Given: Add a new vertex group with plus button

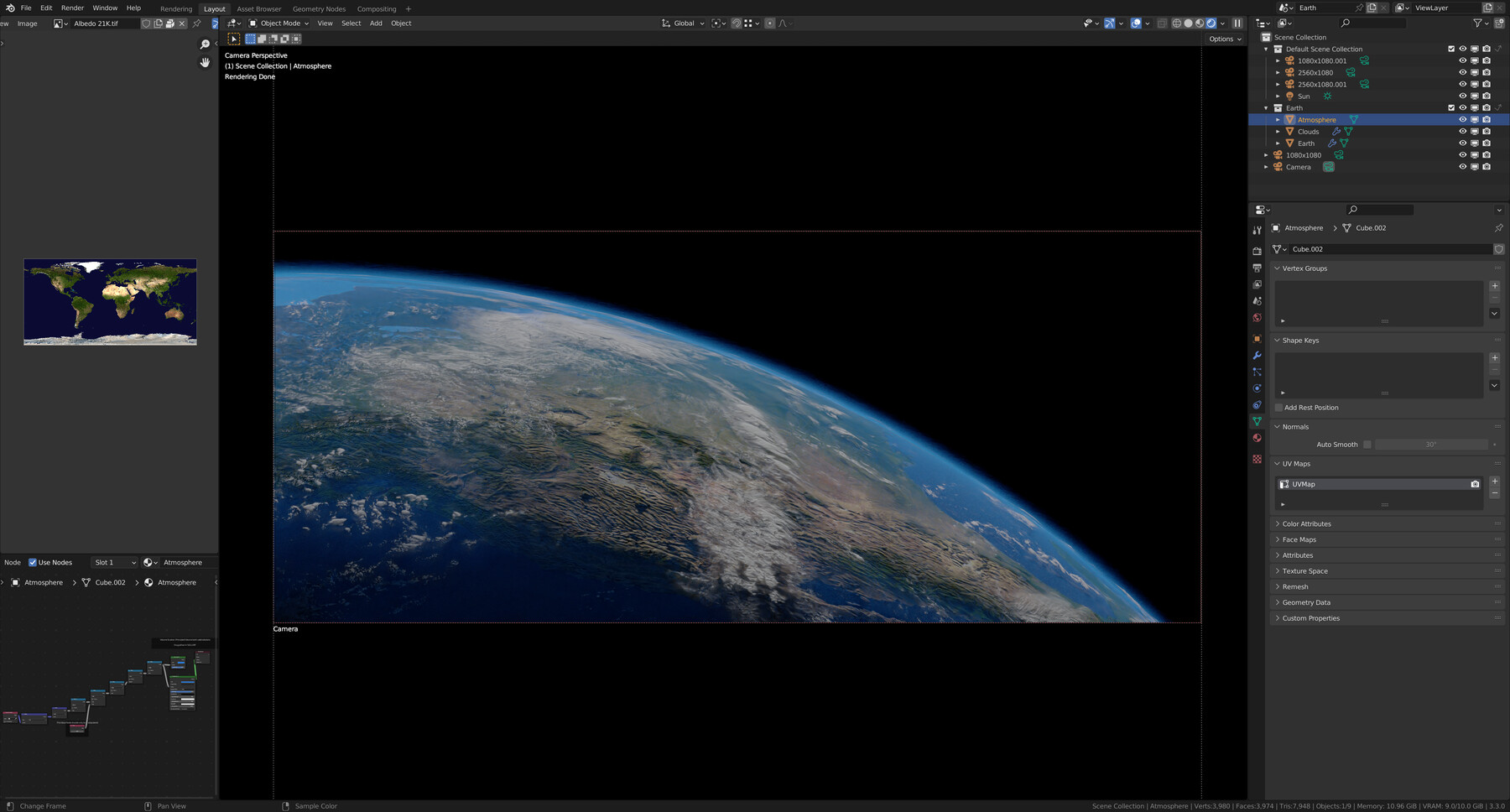Looking at the screenshot, I should point(1494,286).
